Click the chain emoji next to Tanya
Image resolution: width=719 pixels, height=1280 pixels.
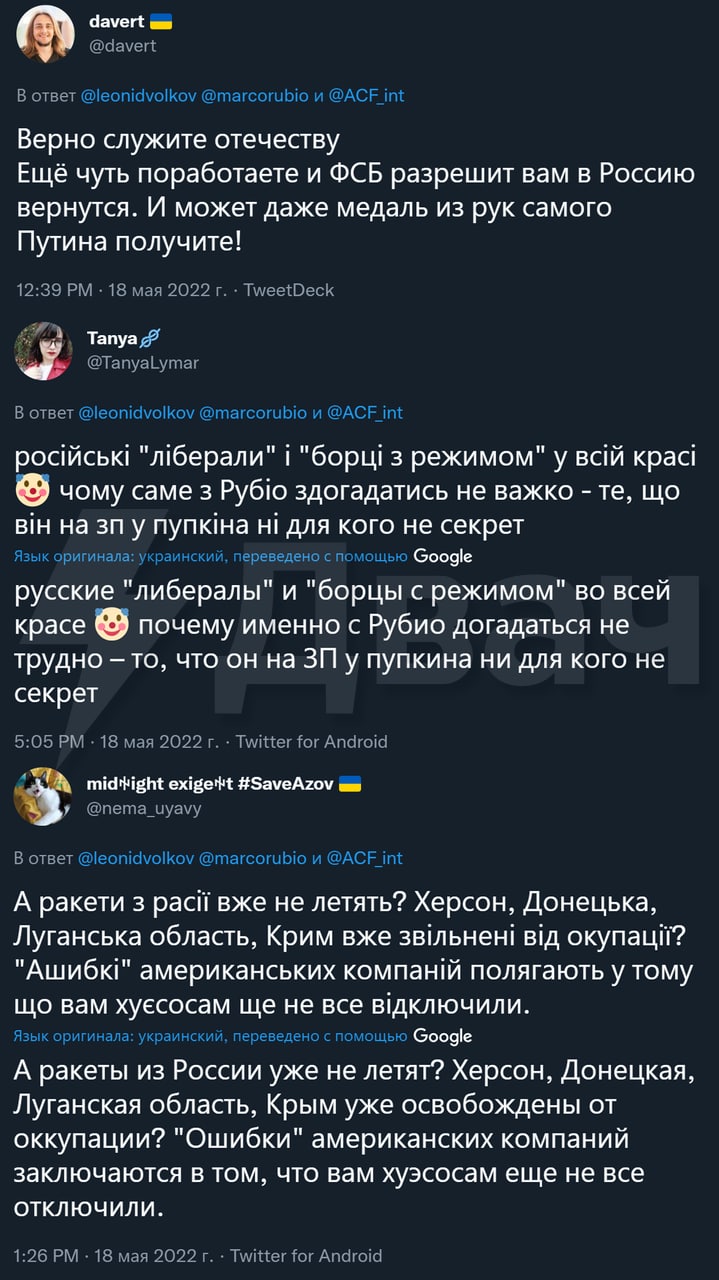(x=154, y=340)
